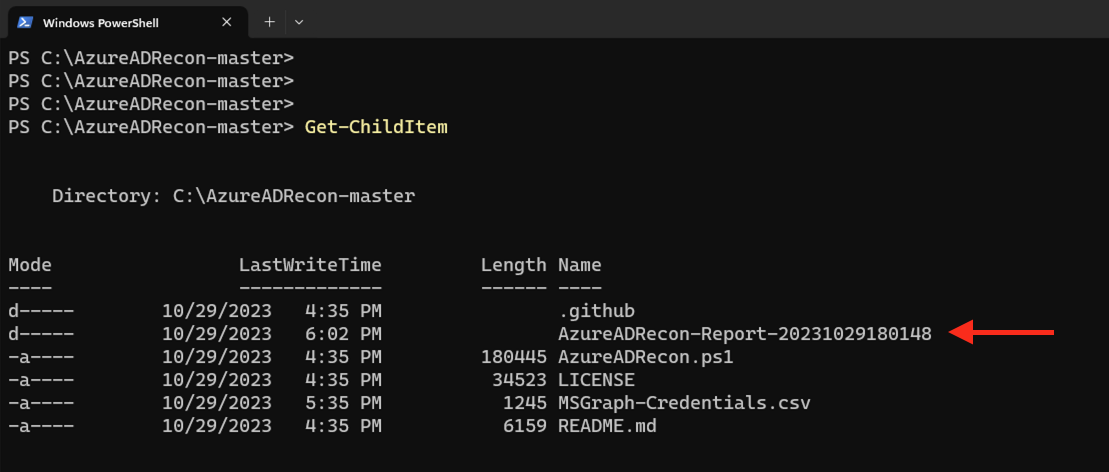Screen dimensions: 1109x472
Task: Click the Get-ChildItem command text
Action: [x=376, y=127]
